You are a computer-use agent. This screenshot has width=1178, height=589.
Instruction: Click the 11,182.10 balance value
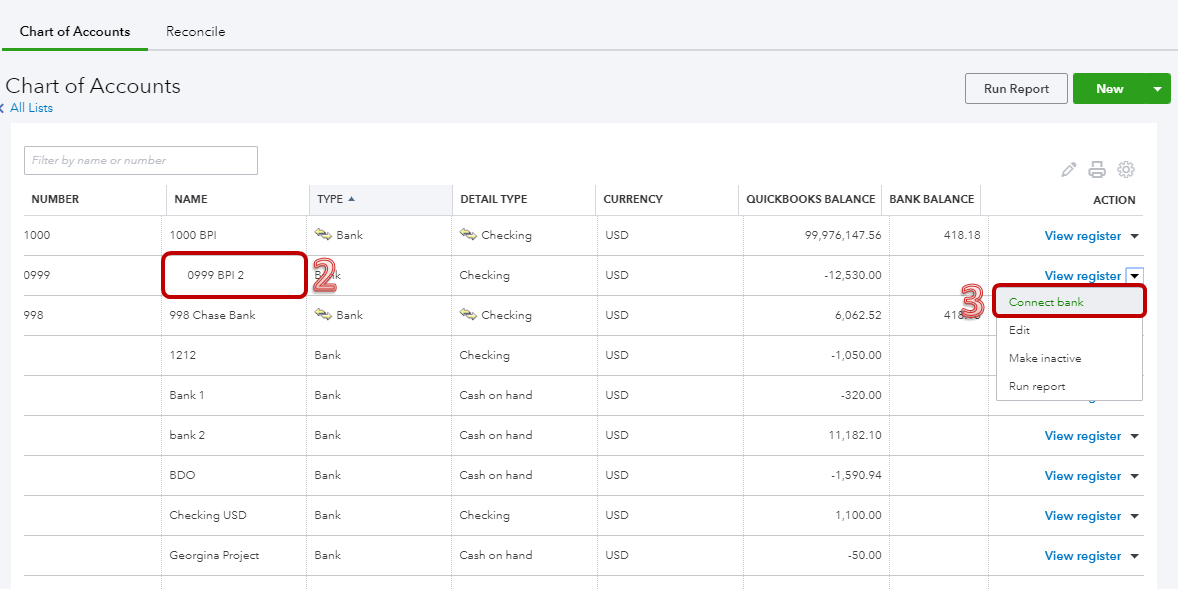(856, 435)
